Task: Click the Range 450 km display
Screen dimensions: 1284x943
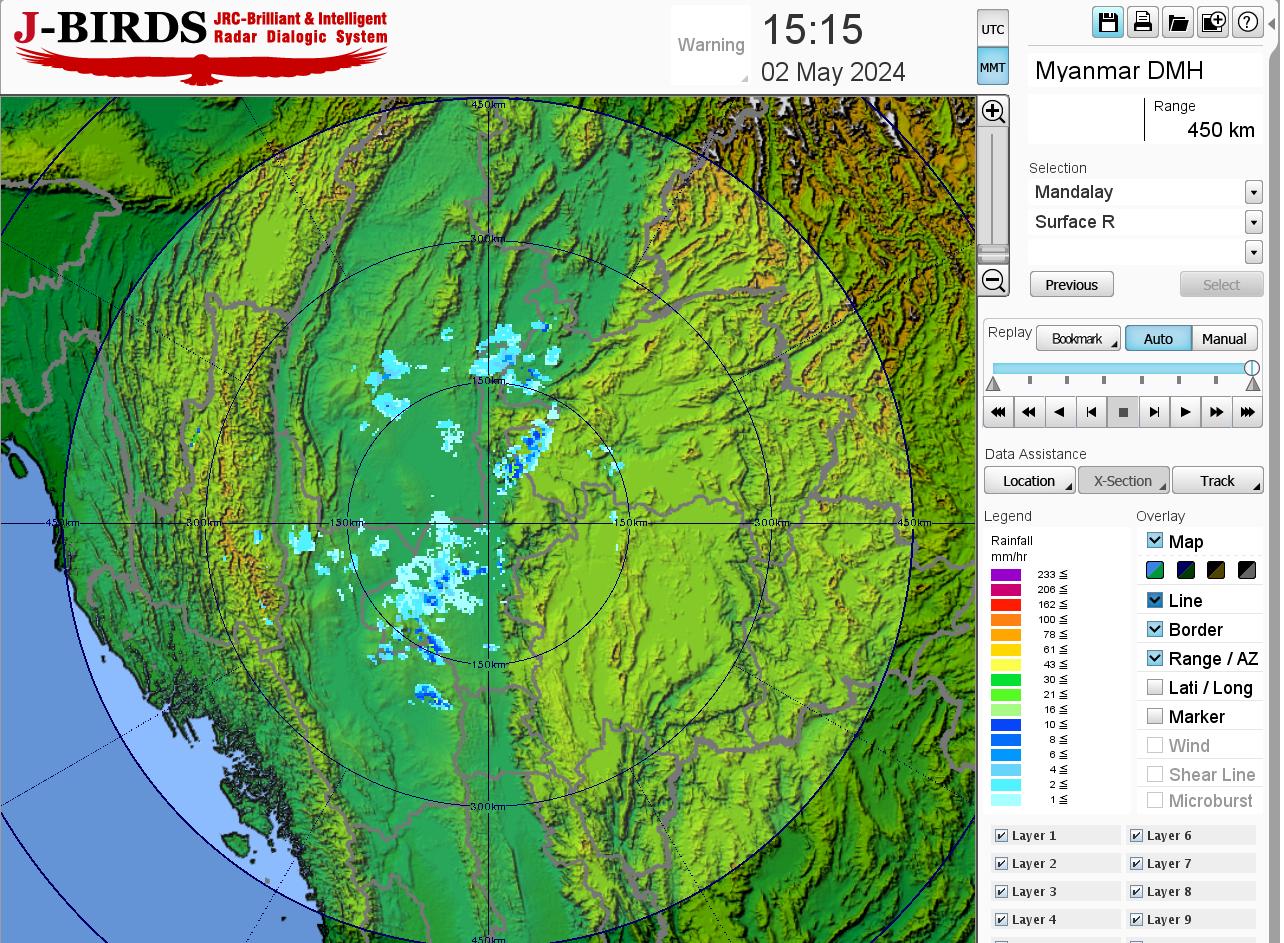Action: [x=1203, y=119]
